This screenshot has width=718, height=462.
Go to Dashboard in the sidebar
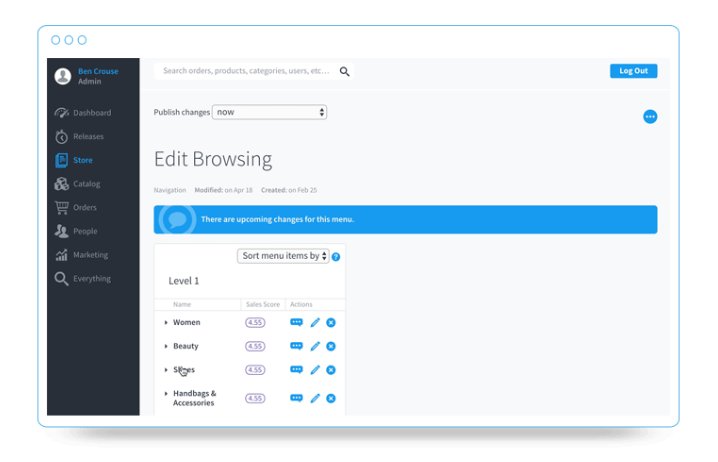click(x=92, y=113)
